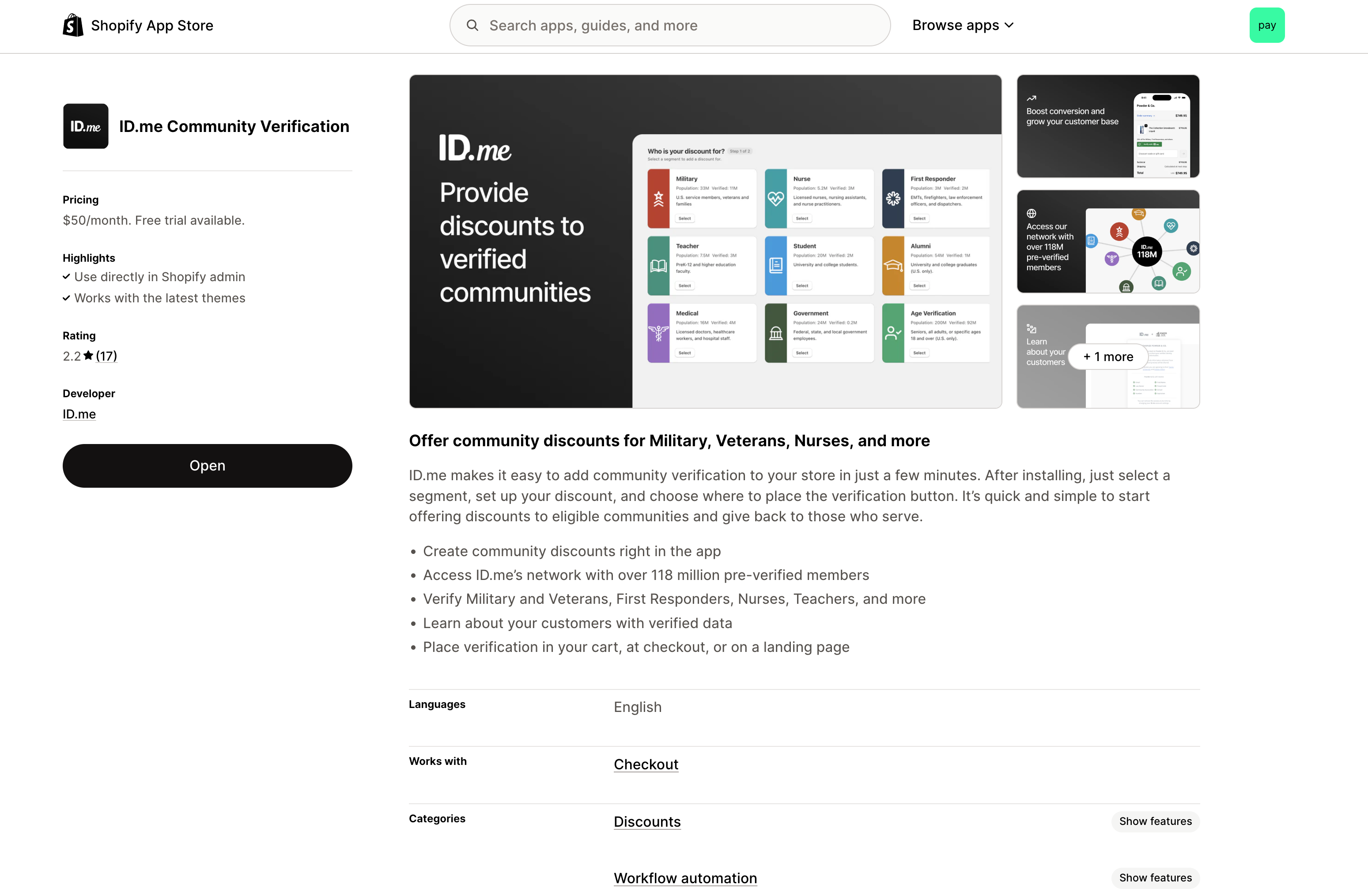
Task: Open the Discounts category link
Action: (x=646, y=821)
